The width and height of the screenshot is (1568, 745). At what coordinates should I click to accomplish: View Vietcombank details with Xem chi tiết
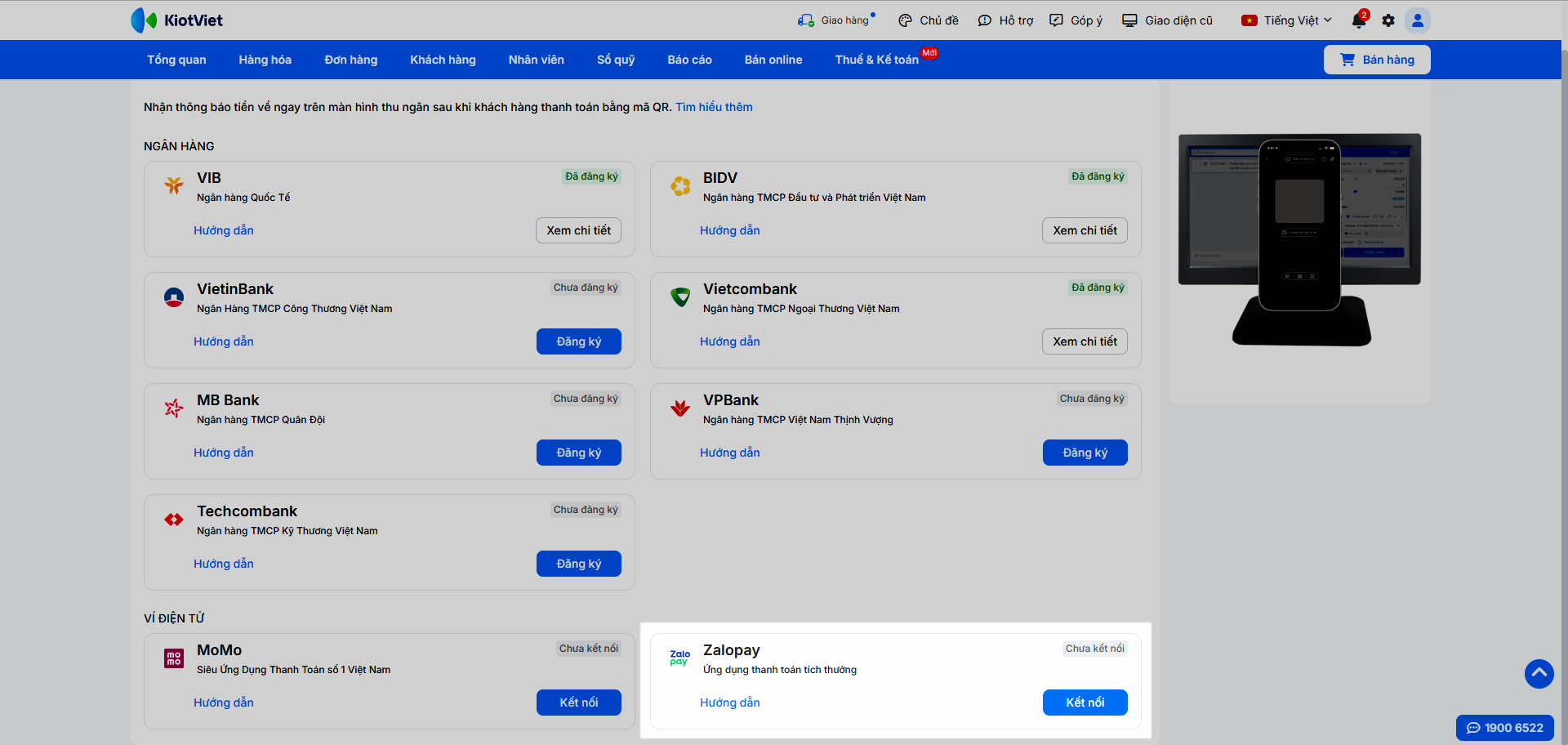tap(1085, 341)
